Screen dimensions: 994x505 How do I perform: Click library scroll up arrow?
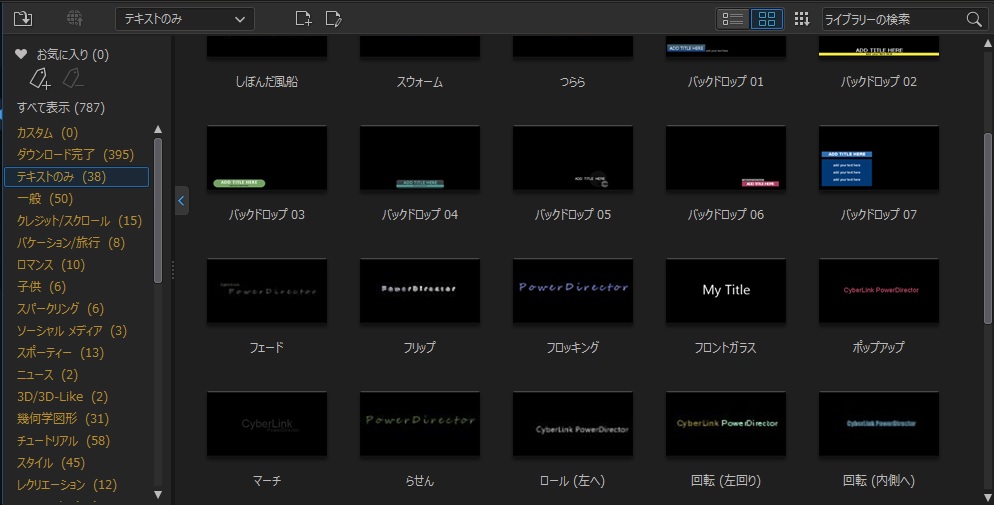(x=988, y=42)
